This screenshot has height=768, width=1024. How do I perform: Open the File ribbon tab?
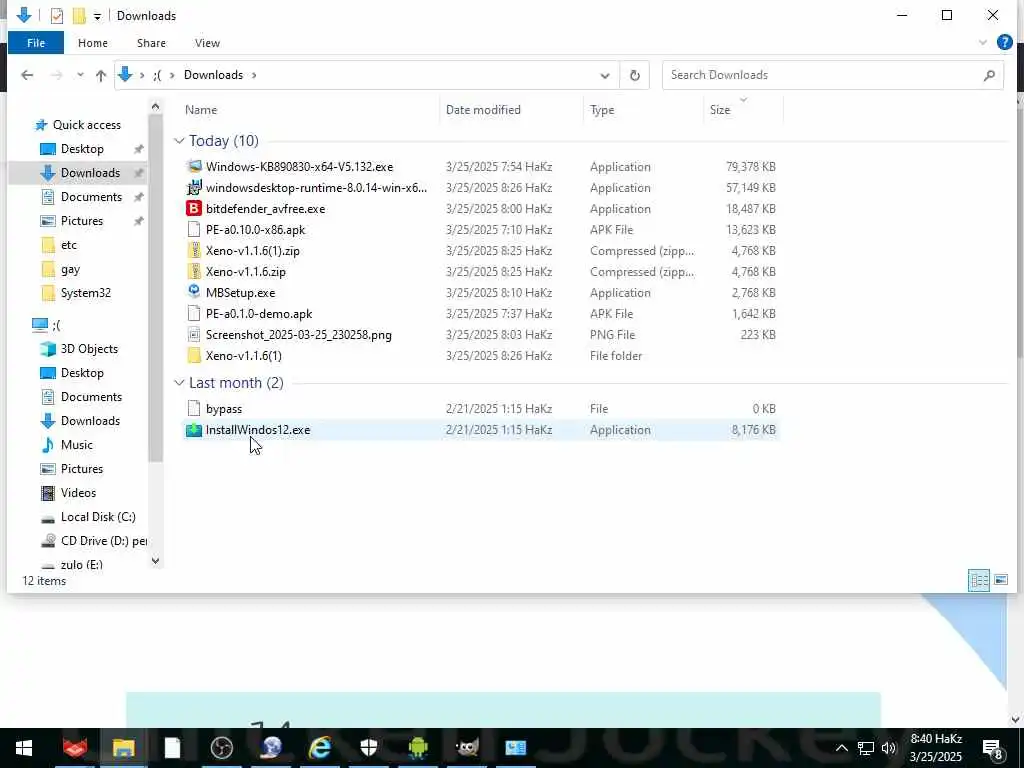point(36,43)
